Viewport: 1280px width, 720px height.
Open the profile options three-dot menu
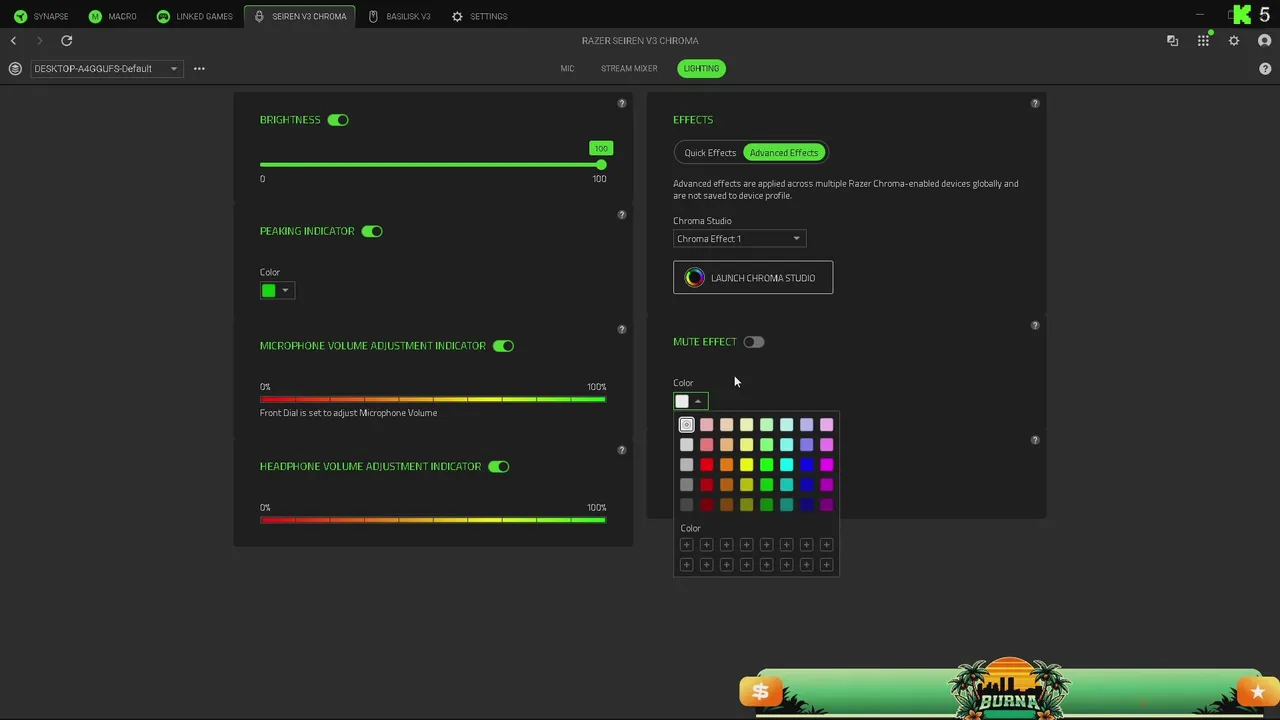click(199, 69)
